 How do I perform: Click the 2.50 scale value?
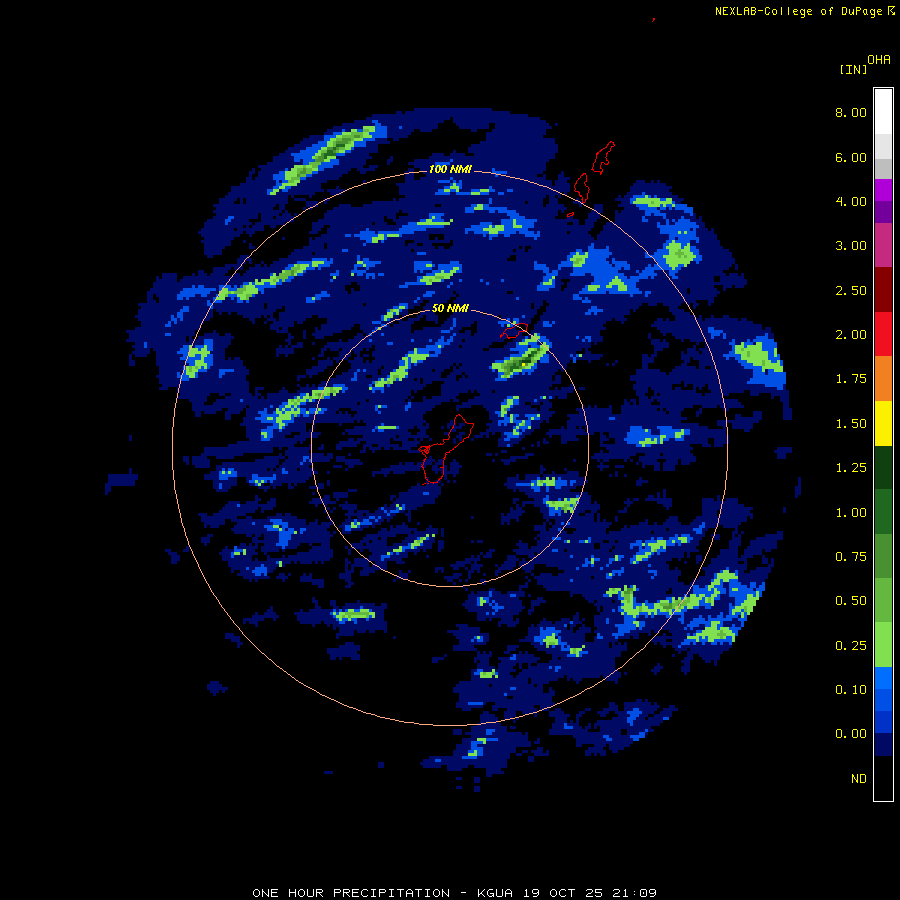click(x=851, y=290)
